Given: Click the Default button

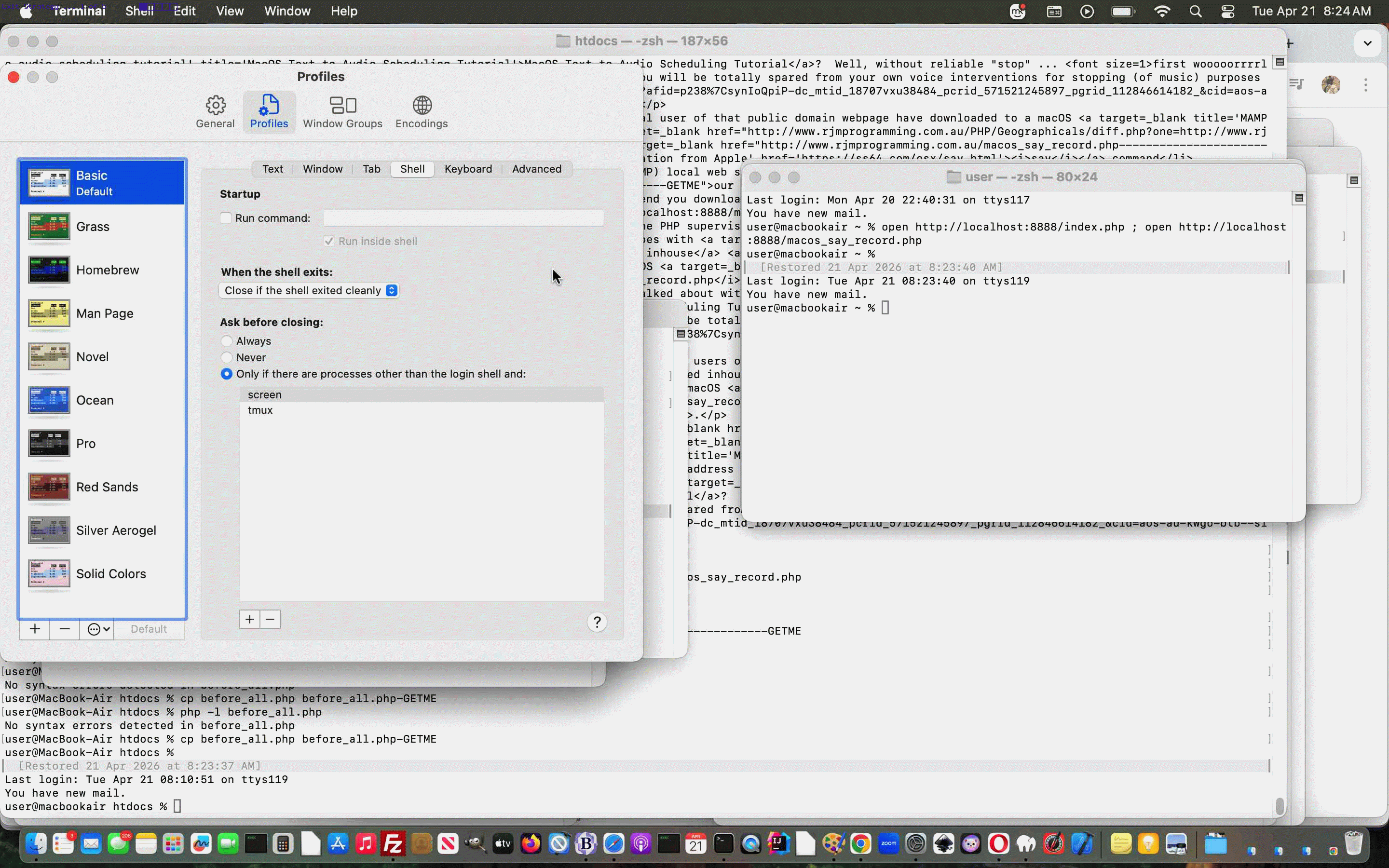Looking at the screenshot, I should click(x=148, y=629).
